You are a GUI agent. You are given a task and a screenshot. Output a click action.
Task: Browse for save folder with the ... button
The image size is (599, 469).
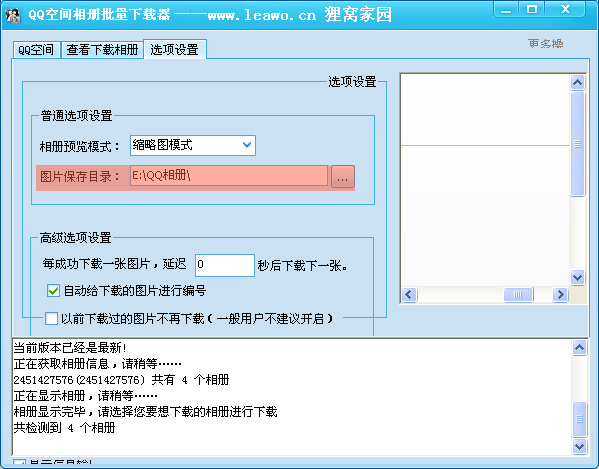pos(343,176)
